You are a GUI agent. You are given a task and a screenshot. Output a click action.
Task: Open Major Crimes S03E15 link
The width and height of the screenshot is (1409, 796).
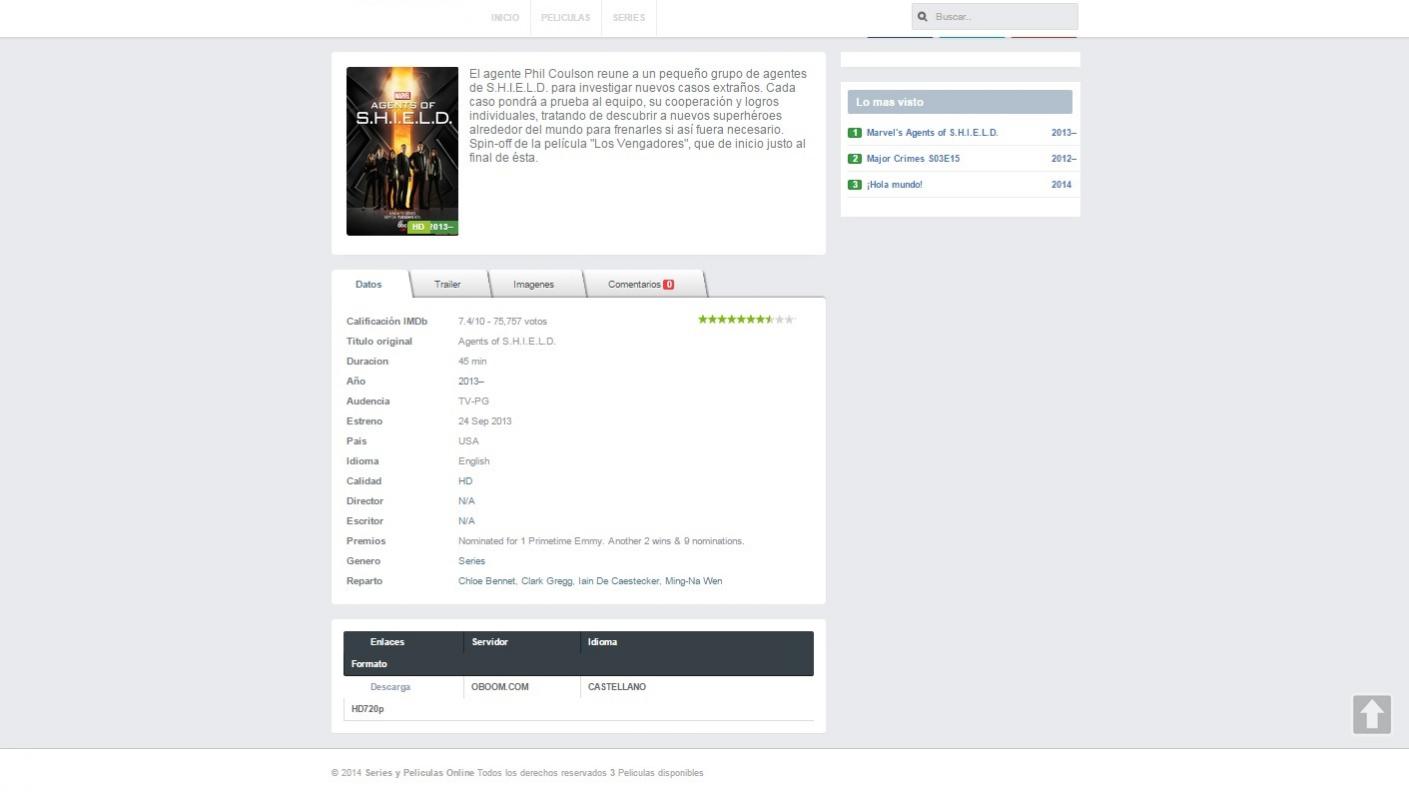[x=913, y=158]
